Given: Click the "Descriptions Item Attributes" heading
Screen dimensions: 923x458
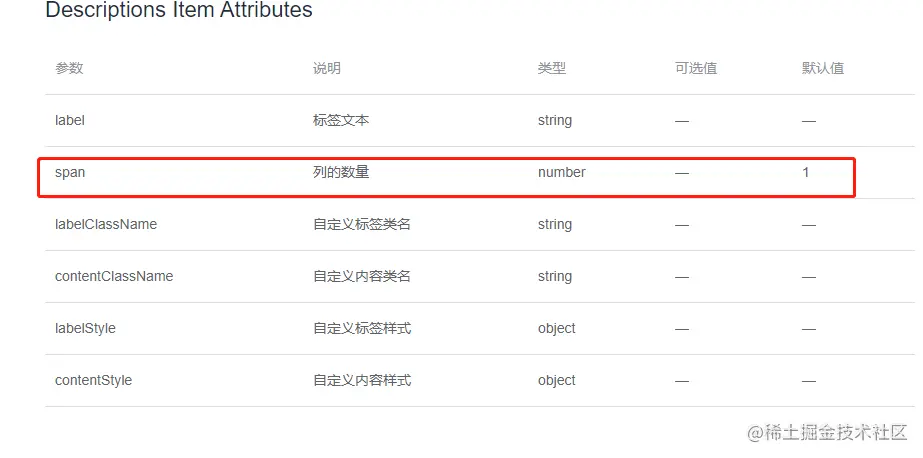Looking at the screenshot, I should [x=179, y=11].
